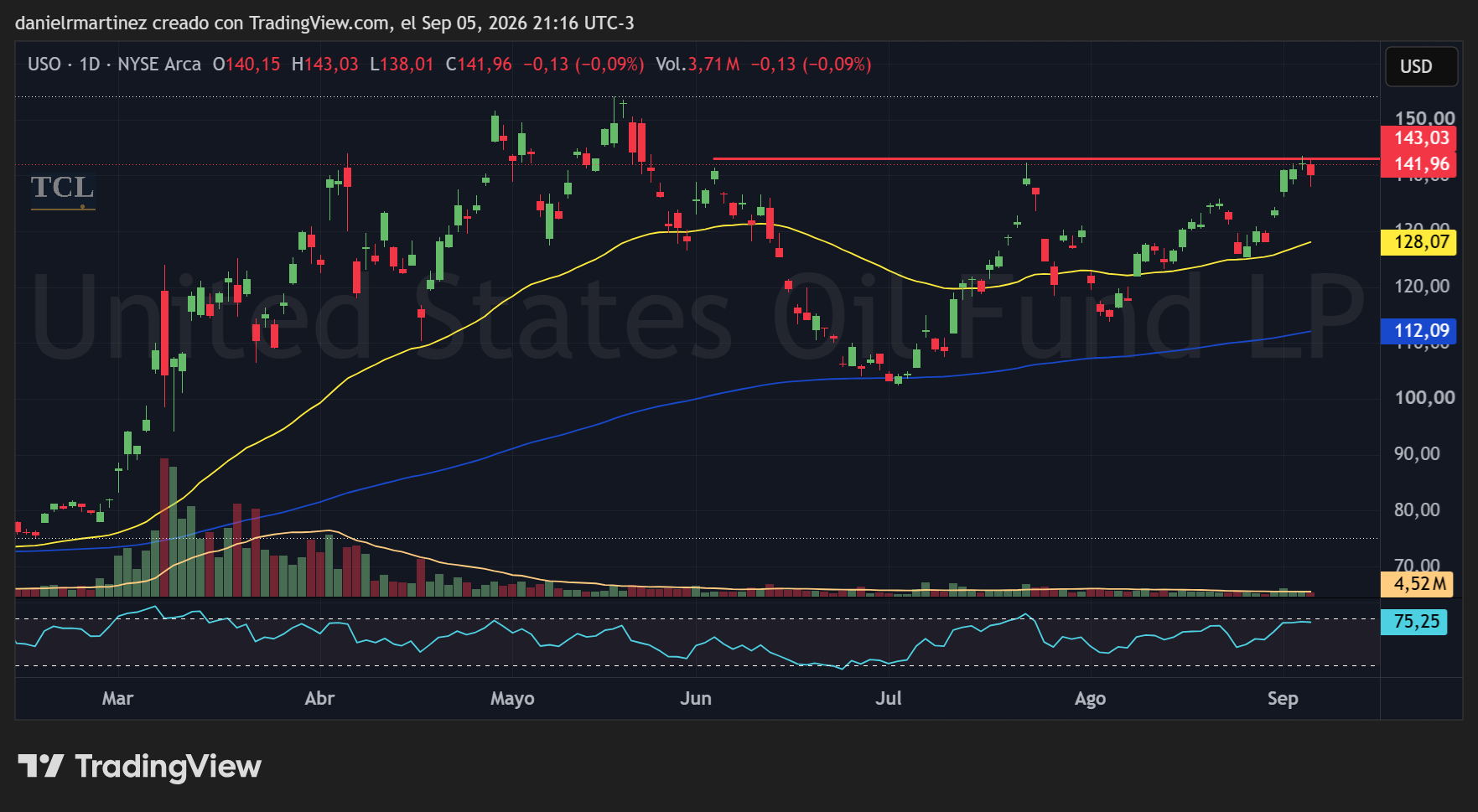Click the high value 143,03 in the legend
The height and width of the screenshot is (812, 1478).
[x=330, y=65]
